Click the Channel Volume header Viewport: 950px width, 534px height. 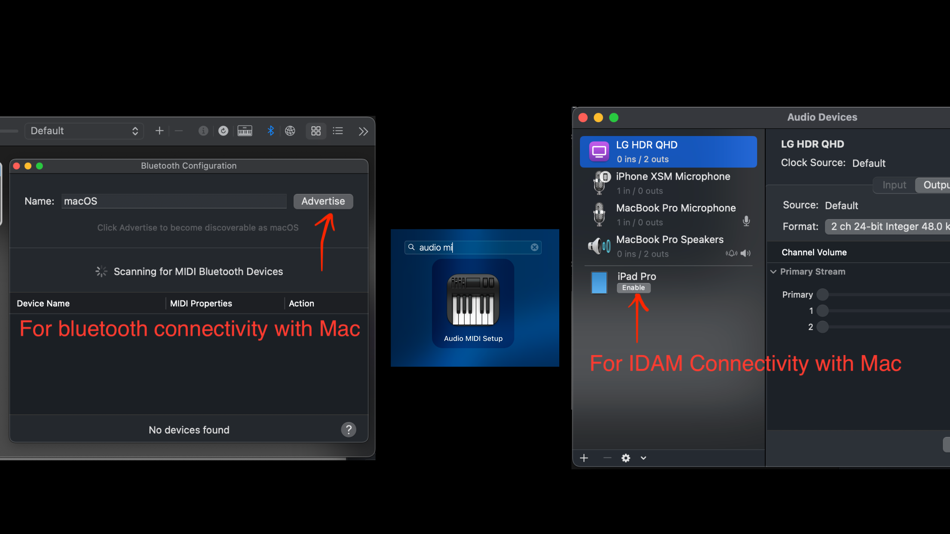point(814,252)
